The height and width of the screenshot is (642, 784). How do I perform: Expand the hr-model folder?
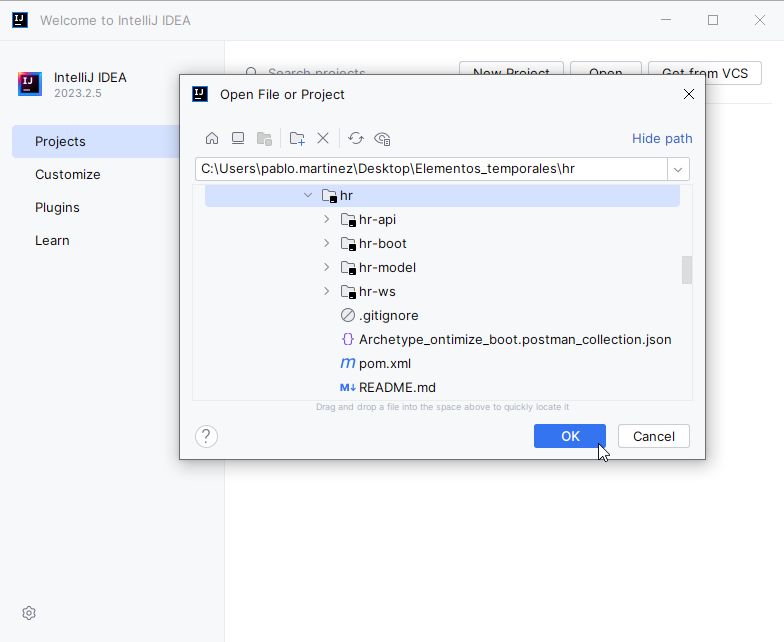click(x=326, y=267)
